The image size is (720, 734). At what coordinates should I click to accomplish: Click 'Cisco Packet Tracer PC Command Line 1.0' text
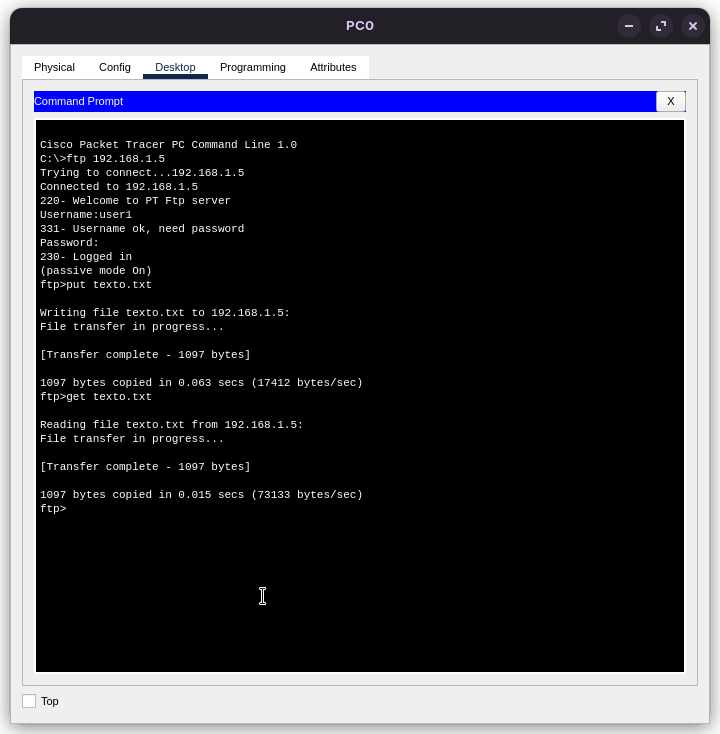[x=168, y=145]
